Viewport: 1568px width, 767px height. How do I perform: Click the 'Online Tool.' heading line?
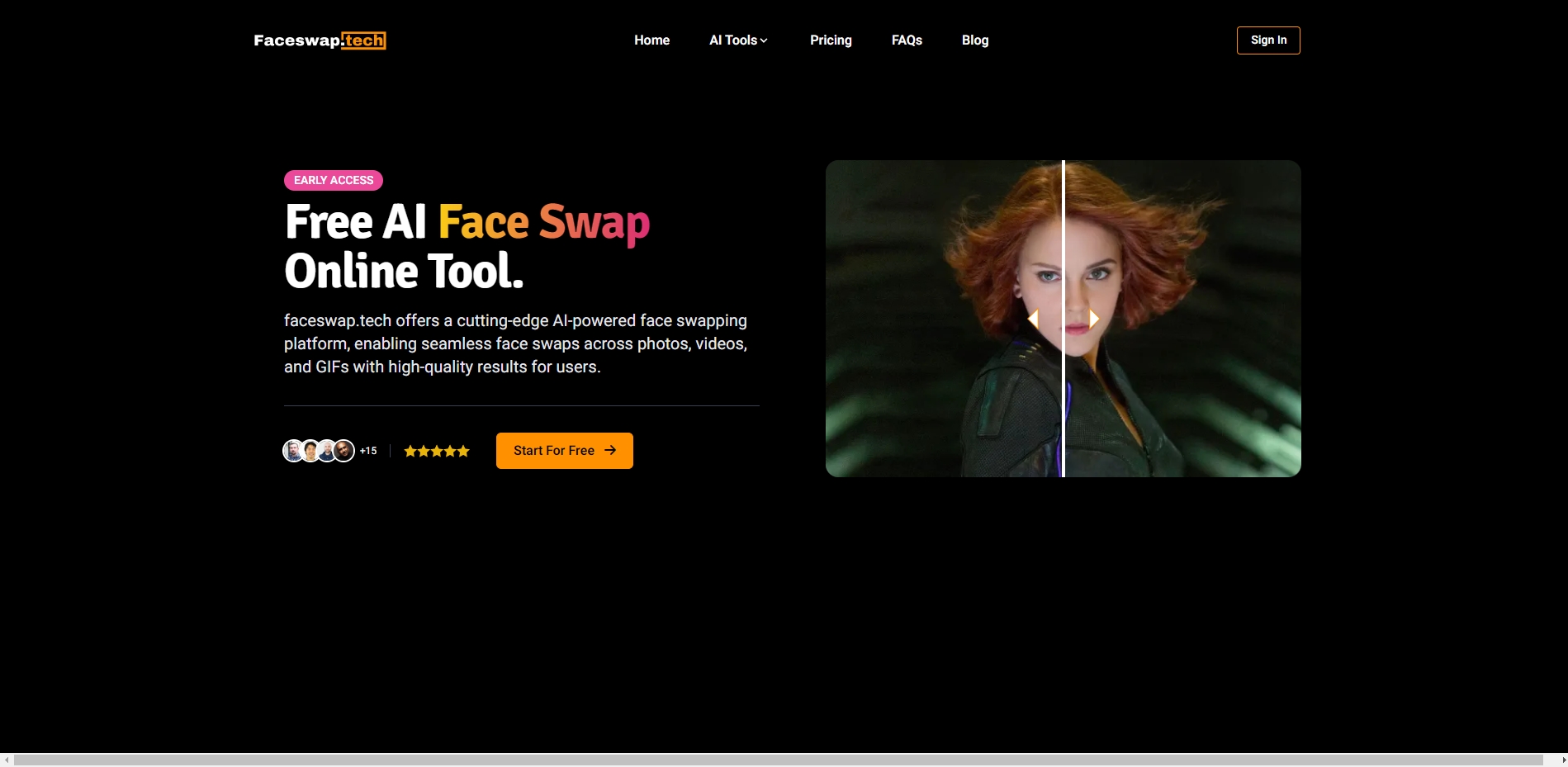coord(404,271)
